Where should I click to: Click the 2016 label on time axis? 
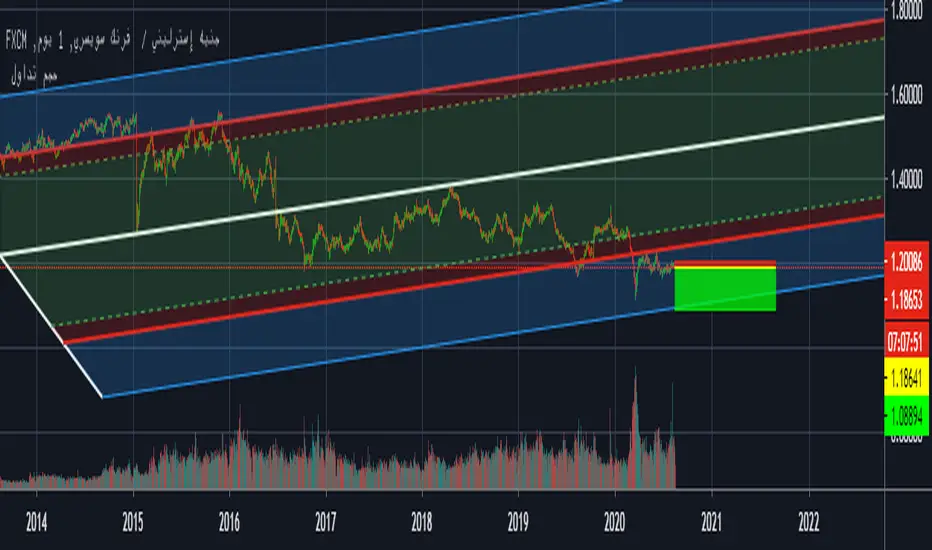click(229, 522)
